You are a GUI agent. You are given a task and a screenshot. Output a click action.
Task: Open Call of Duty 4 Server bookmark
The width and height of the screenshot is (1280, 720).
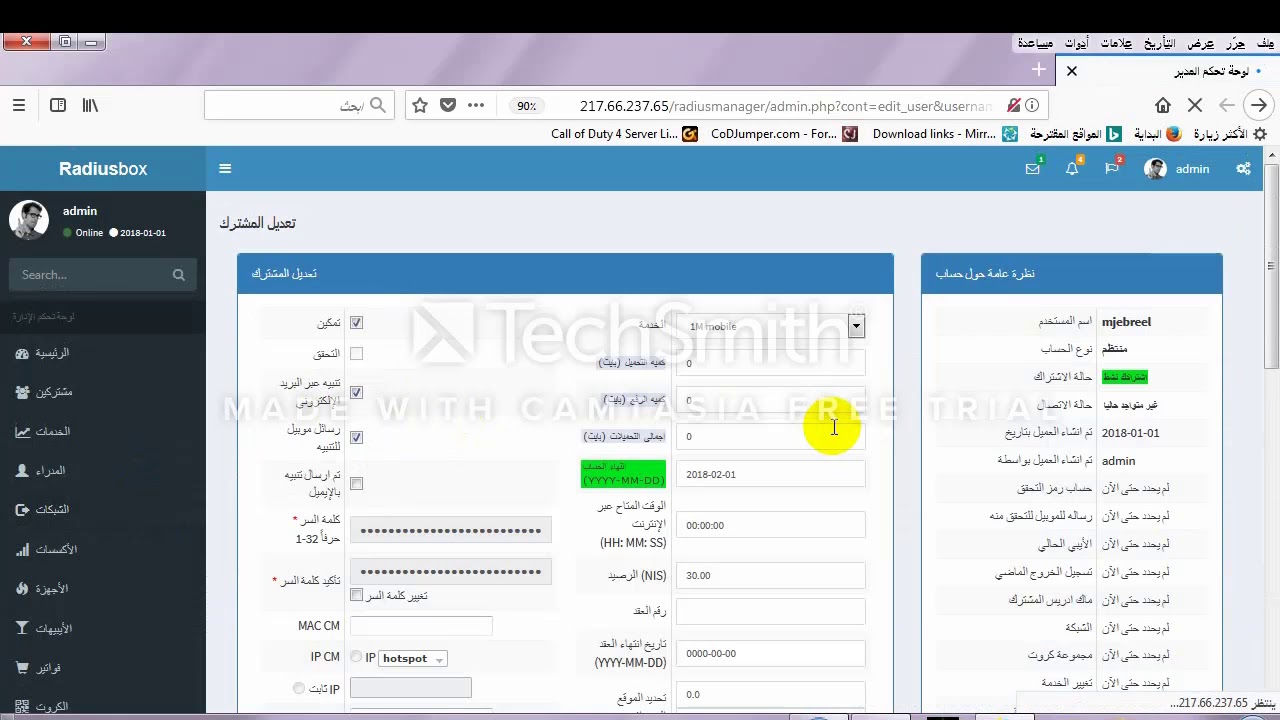(624, 134)
